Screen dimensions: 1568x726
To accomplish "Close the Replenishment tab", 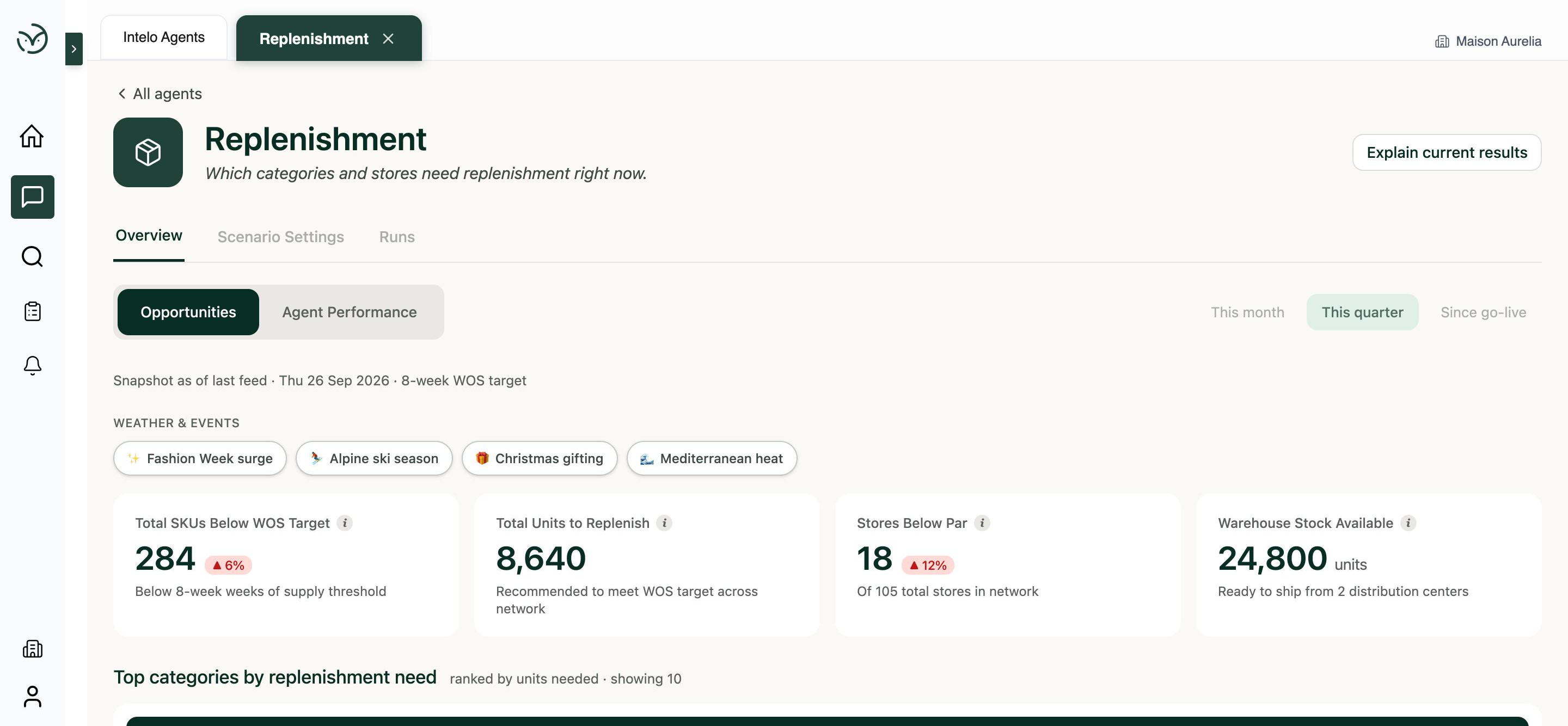I will pyautogui.click(x=388, y=39).
